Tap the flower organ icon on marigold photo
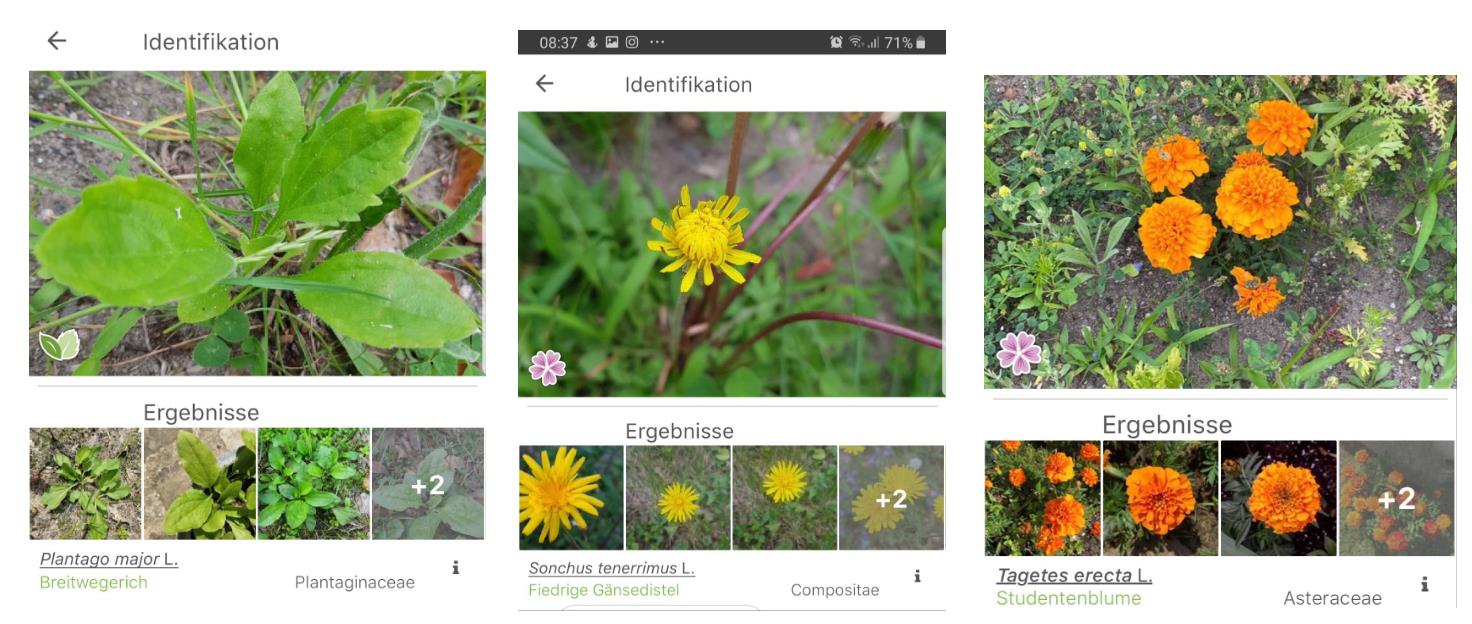This screenshot has width=1472, height=624. (x=1019, y=353)
